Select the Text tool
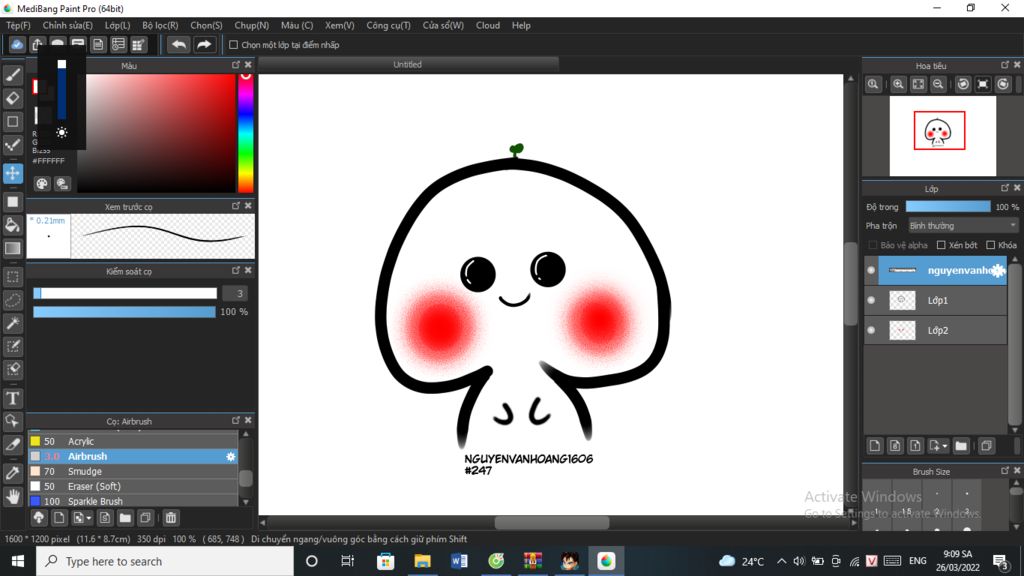 (12, 398)
